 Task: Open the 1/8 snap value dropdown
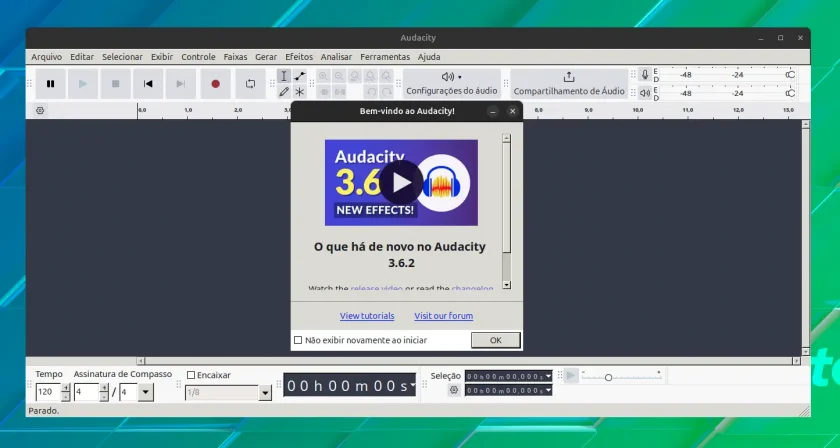coord(265,393)
